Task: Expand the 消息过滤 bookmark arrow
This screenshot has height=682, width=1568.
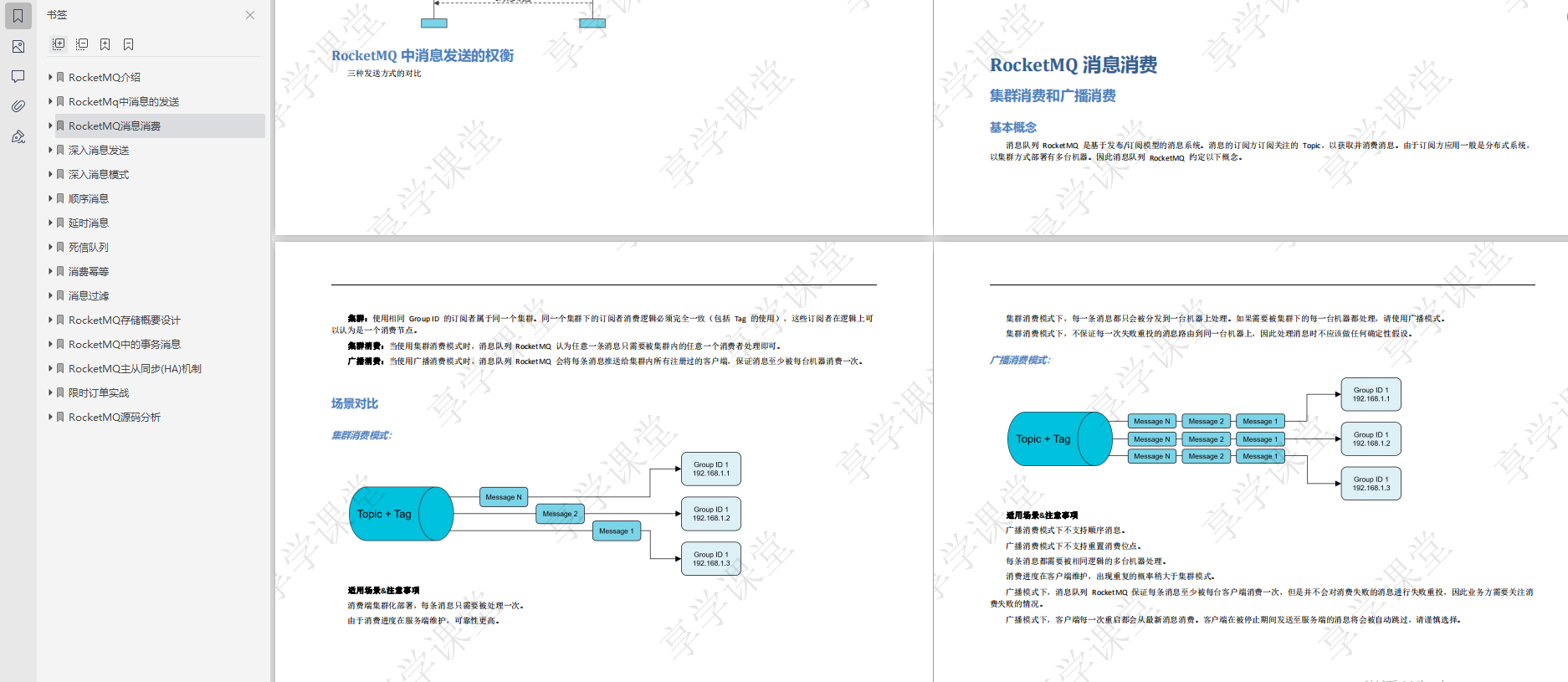Action: click(50, 295)
